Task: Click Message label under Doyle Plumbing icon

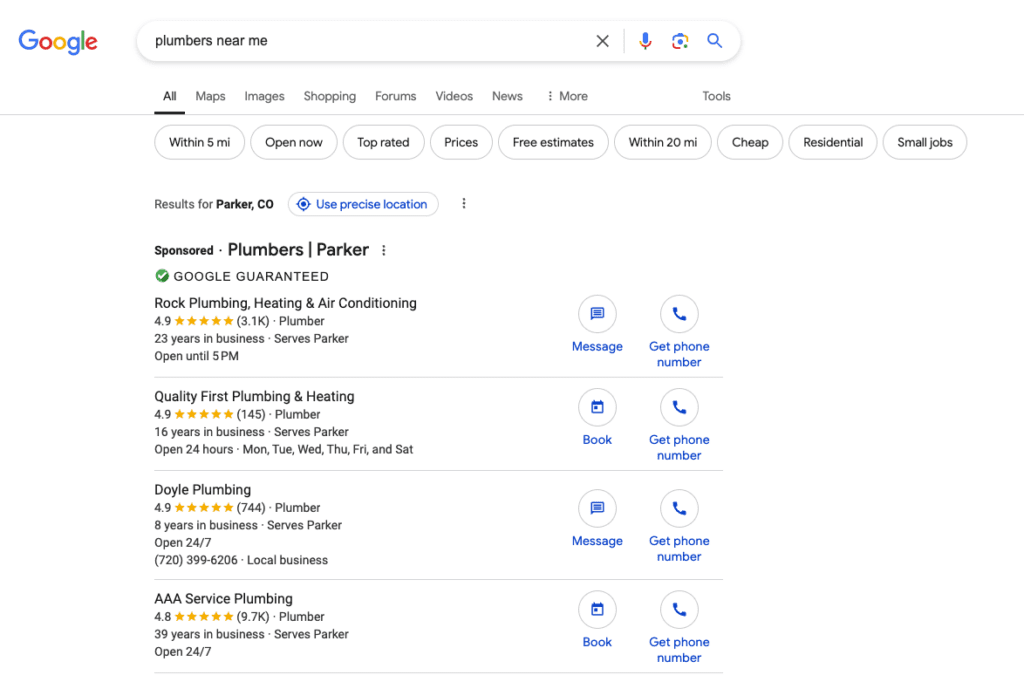Action: 597,541
